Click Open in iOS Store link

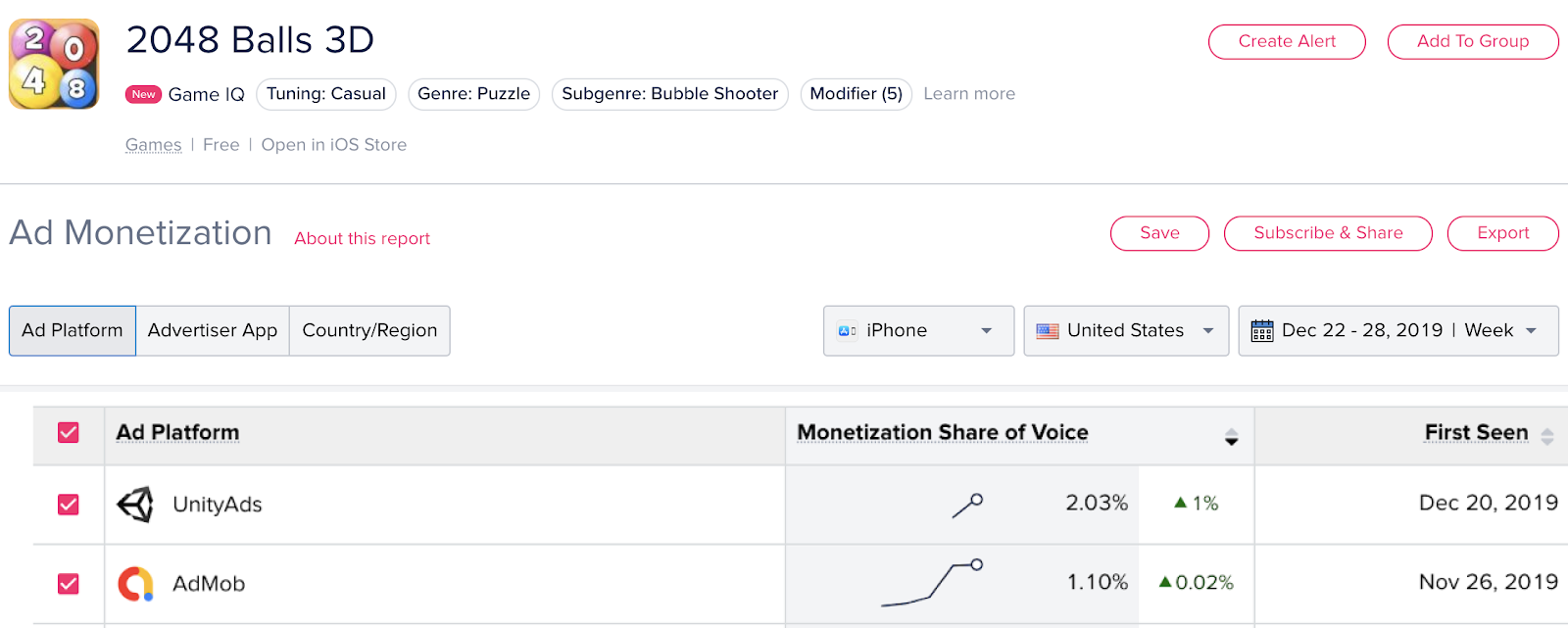pyautogui.click(x=333, y=145)
